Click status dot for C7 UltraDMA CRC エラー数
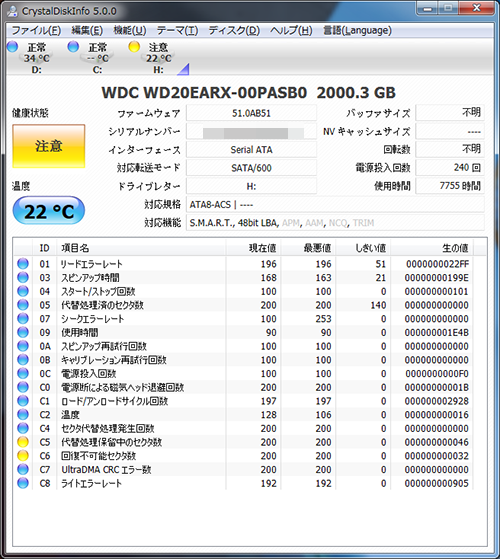The image size is (500, 559). [23, 470]
